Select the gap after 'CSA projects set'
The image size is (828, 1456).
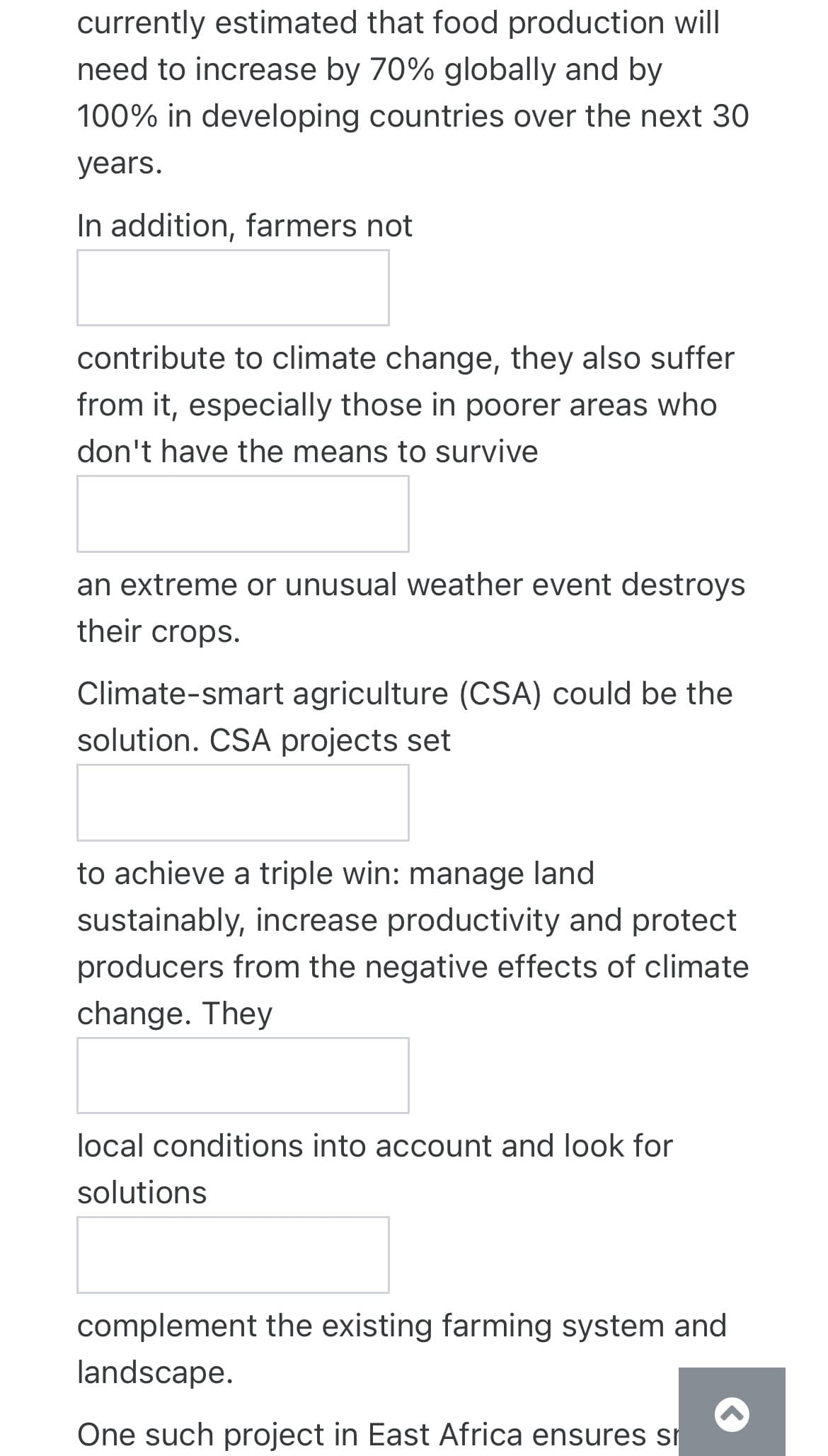coord(243,802)
